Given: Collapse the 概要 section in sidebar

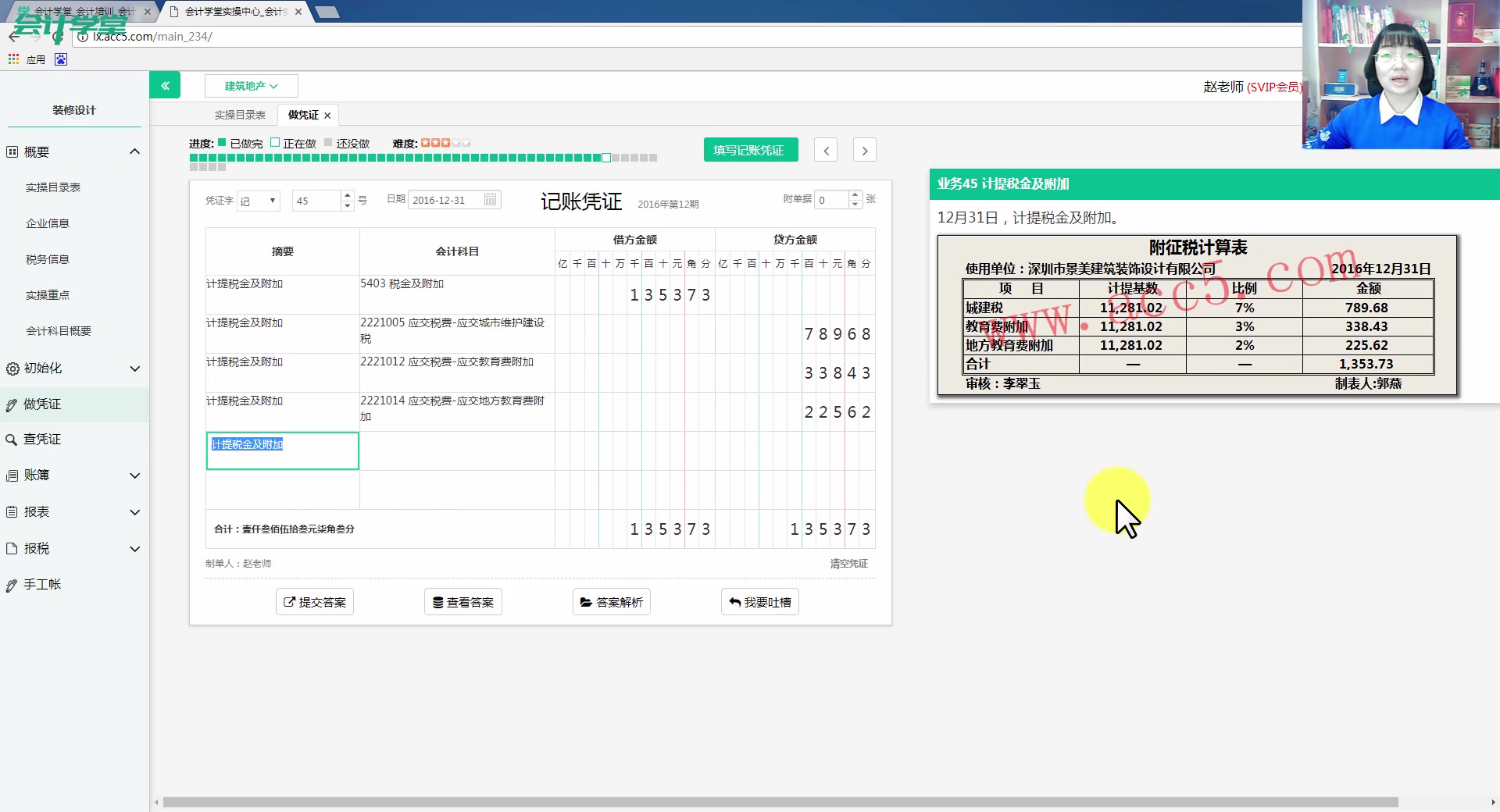Looking at the screenshot, I should tap(134, 151).
